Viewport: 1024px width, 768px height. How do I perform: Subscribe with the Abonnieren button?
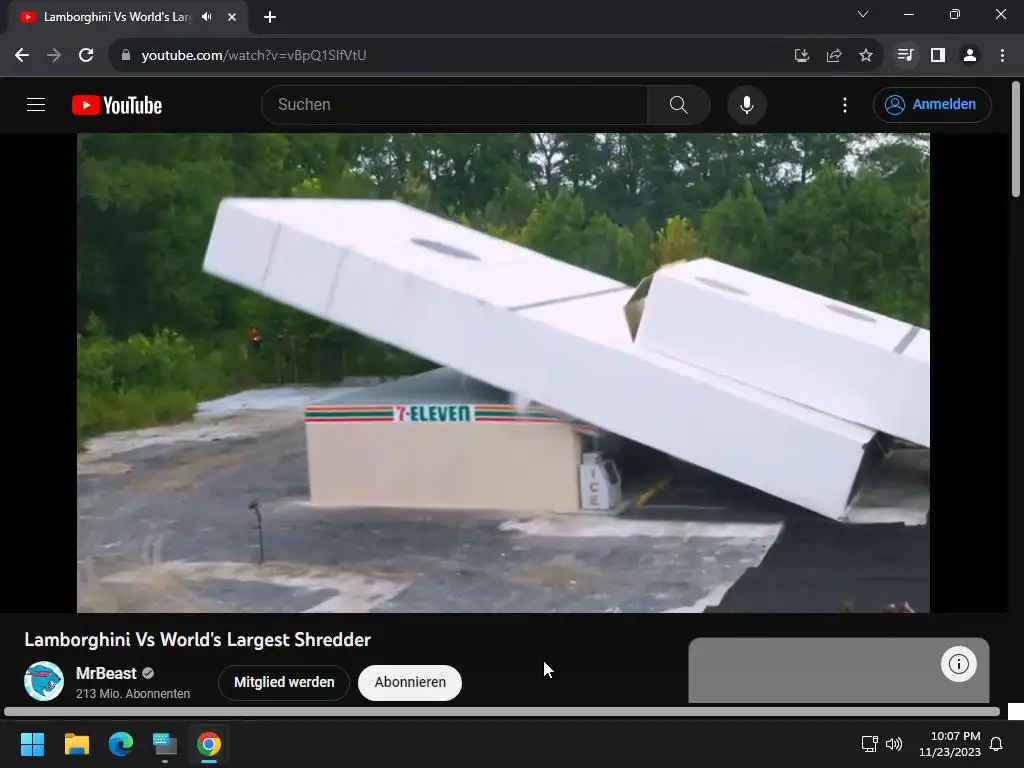(x=410, y=682)
